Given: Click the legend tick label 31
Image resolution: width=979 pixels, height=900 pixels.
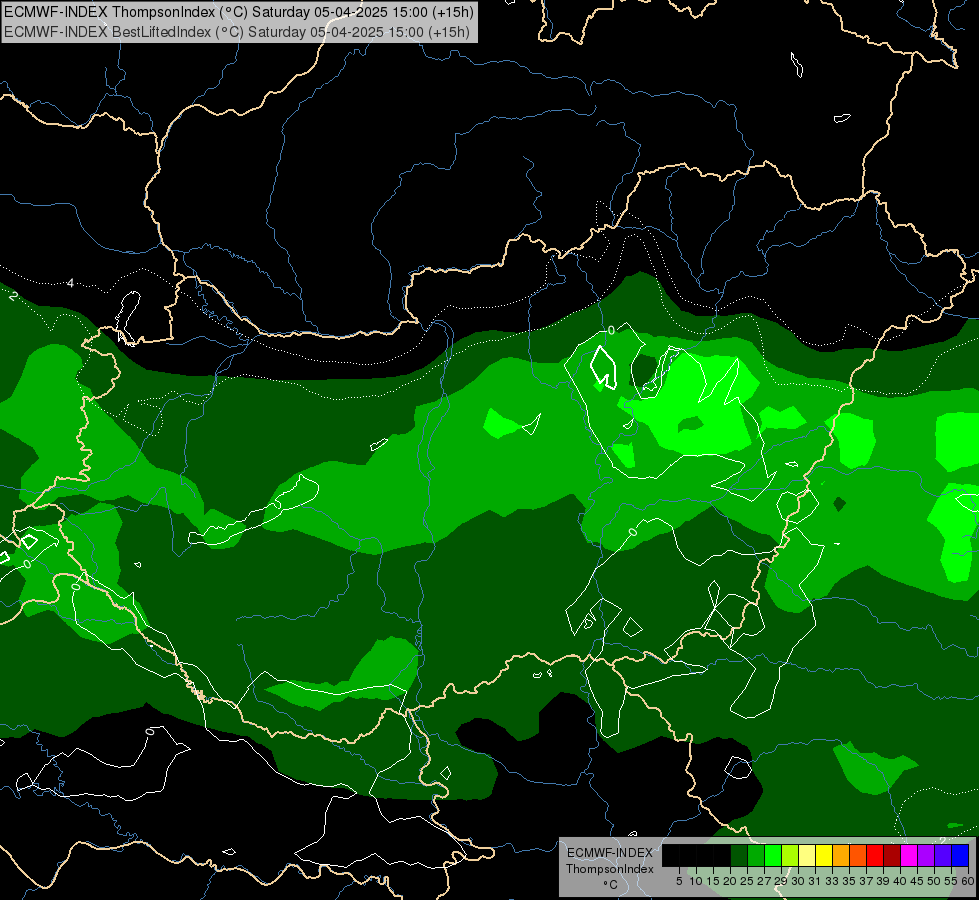Looking at the screenshot, I should tap(815, 881).
